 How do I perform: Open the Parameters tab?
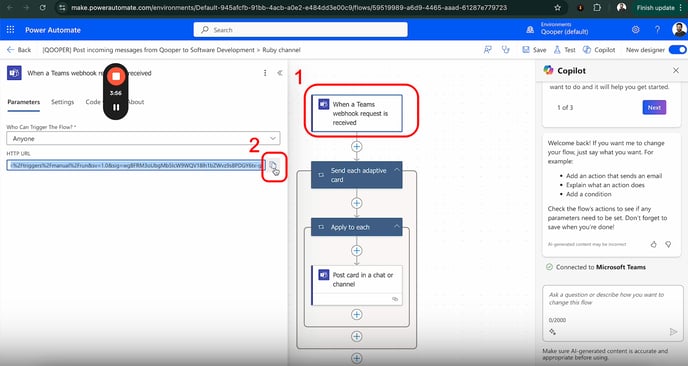[x=24, y=102]
